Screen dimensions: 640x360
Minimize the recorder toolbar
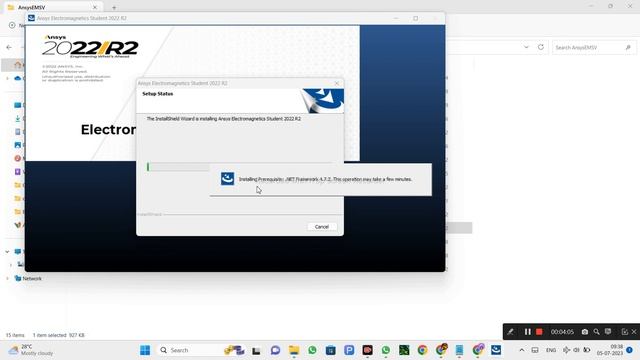(x=624, y=332)
